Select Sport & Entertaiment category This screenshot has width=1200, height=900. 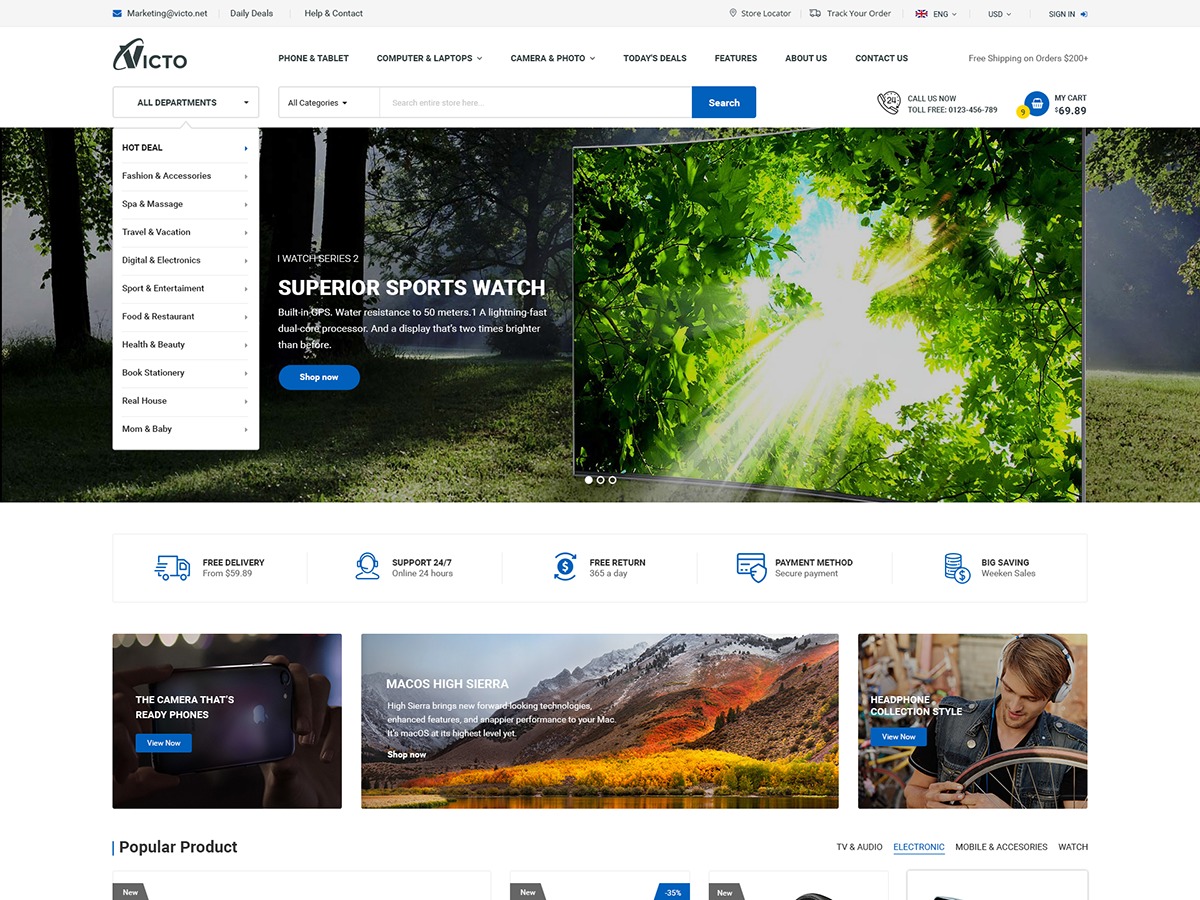[163, 288]
